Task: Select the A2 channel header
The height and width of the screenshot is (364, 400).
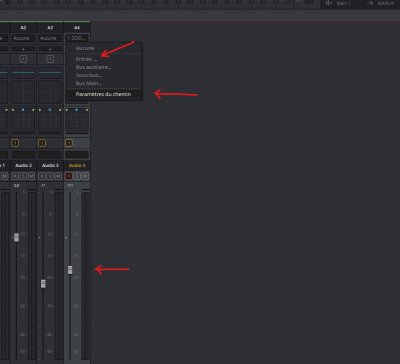Action: coord(23,28)
